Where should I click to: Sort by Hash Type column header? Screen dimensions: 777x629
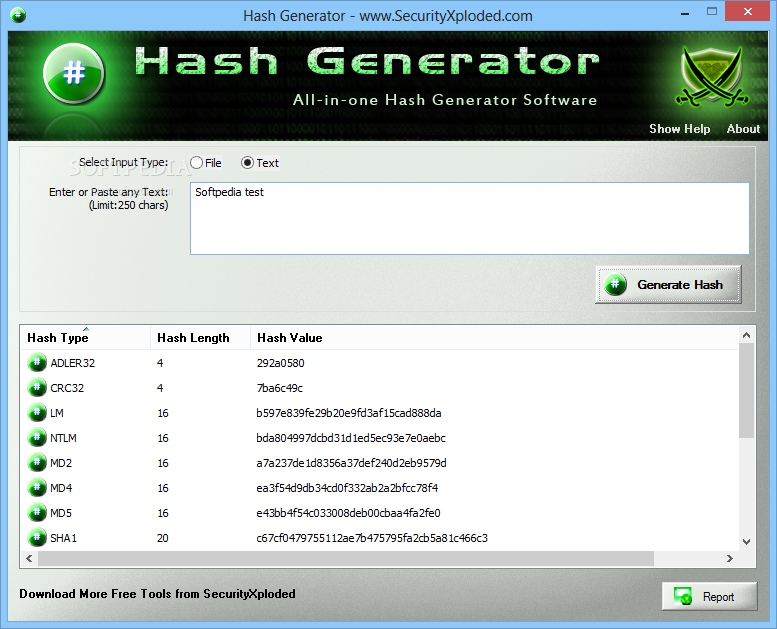pos(86,338)
